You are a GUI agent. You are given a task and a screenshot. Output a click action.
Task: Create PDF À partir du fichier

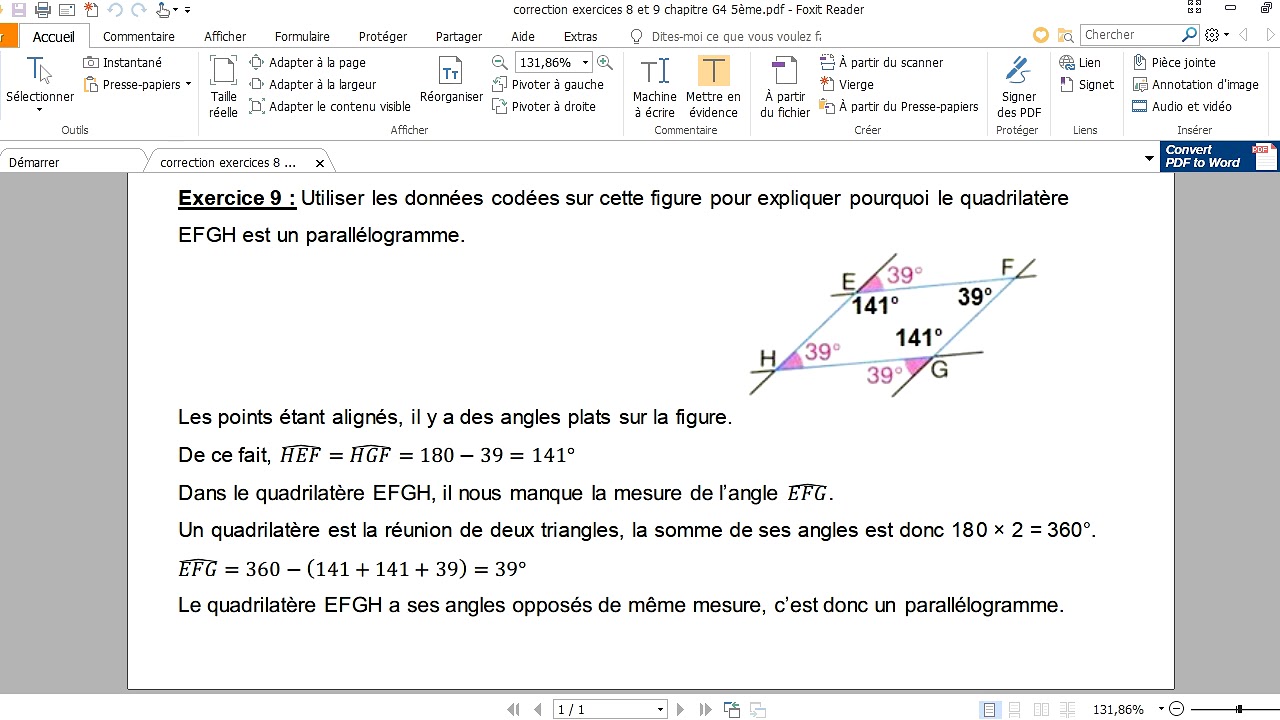point(785,86)
